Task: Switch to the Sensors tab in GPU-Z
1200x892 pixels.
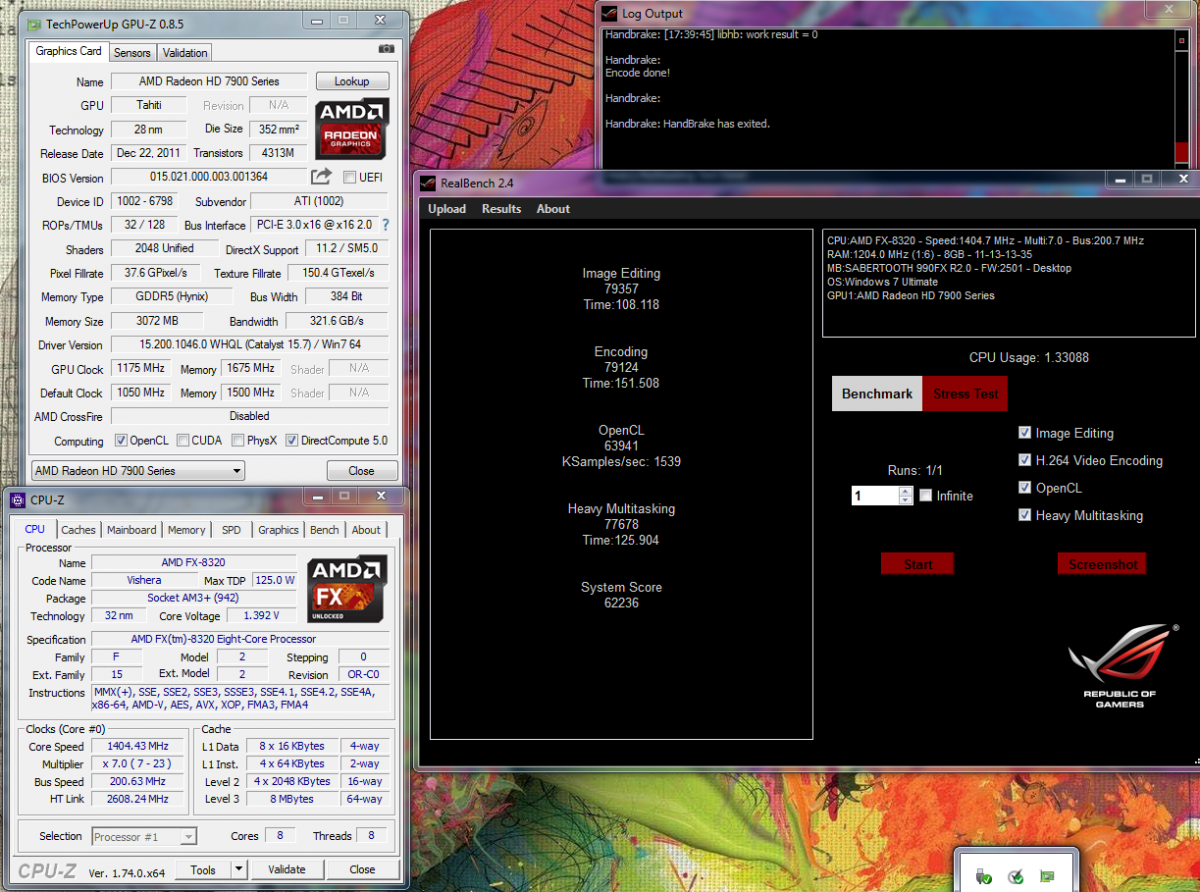Action: (132, 53)
